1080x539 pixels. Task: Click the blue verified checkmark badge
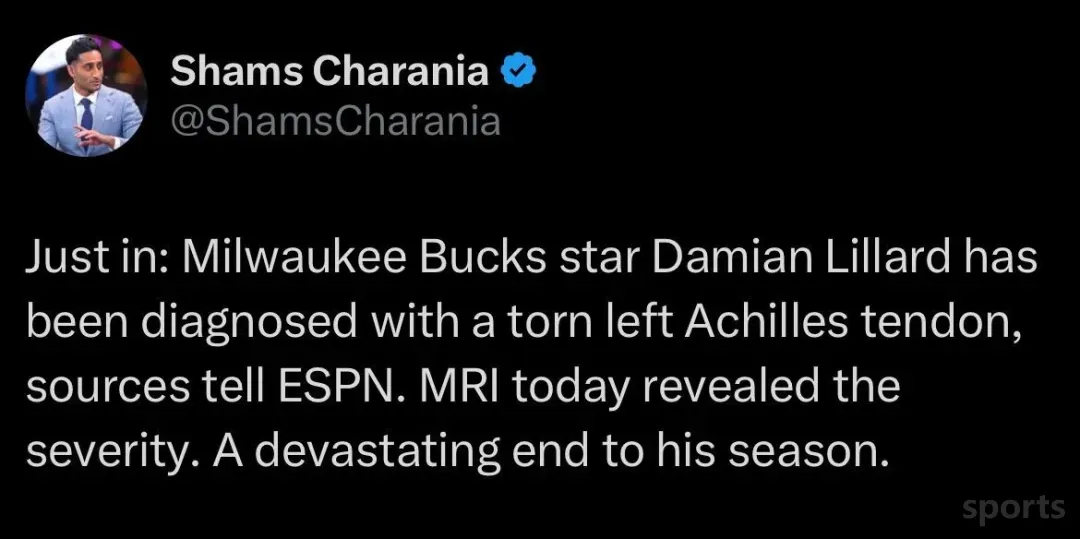[519, 70]
